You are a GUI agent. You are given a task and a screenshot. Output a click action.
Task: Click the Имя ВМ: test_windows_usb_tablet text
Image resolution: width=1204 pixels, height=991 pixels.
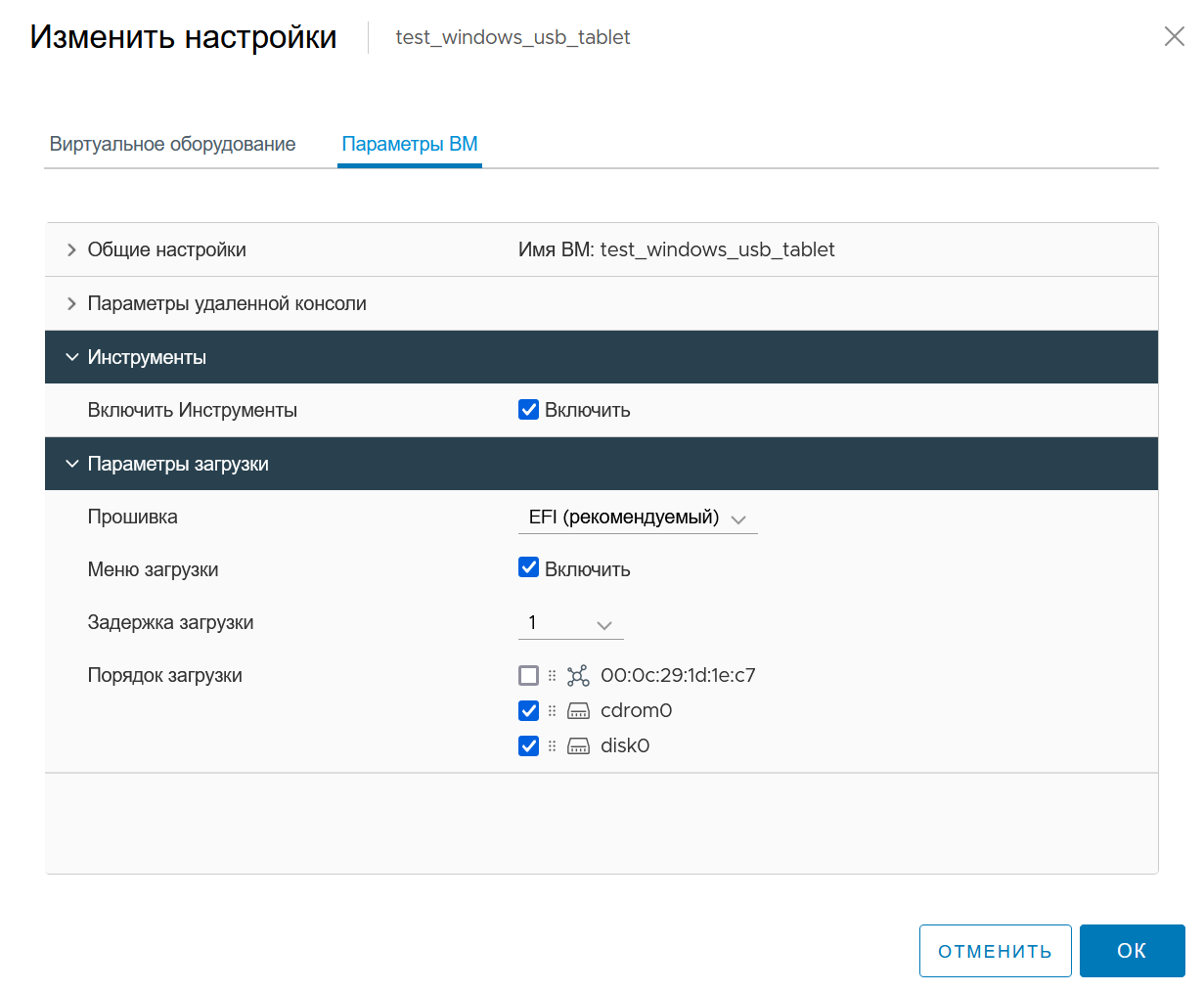point(677,249)
